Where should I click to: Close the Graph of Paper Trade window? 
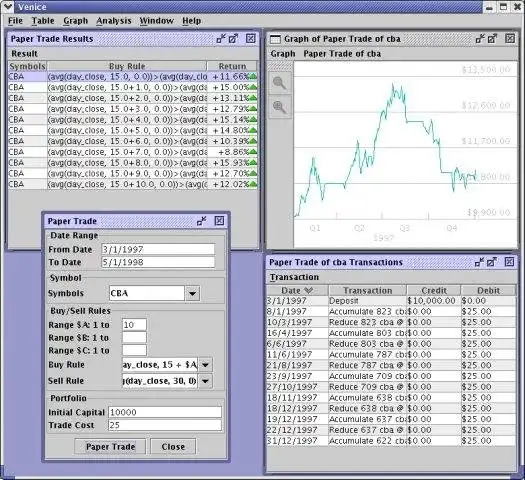[510, 38]
